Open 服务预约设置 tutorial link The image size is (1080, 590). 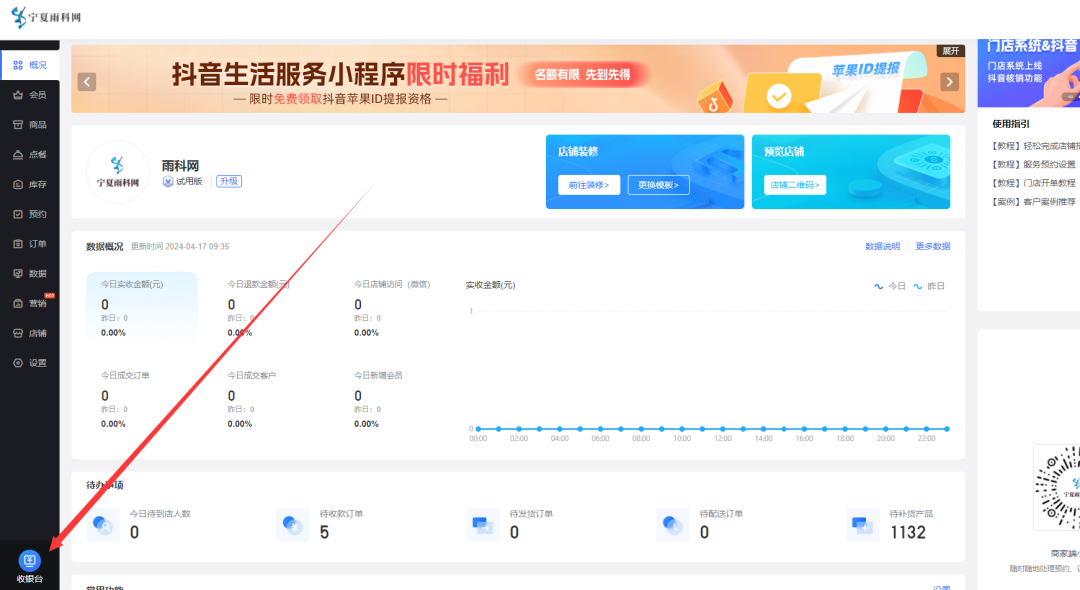point(1033,165)
